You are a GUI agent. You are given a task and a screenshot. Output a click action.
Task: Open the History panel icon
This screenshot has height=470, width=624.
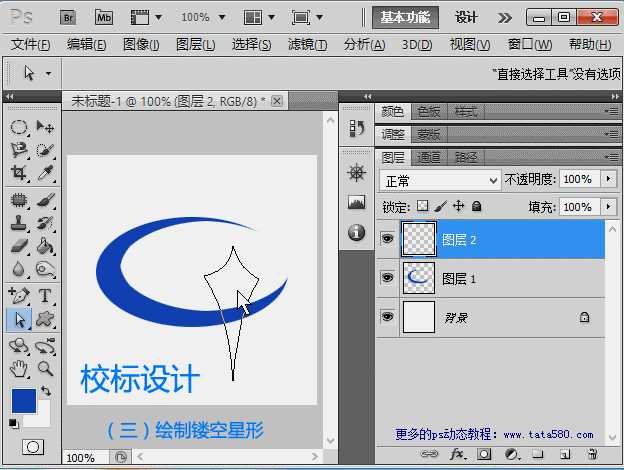[x=357, y=128]
